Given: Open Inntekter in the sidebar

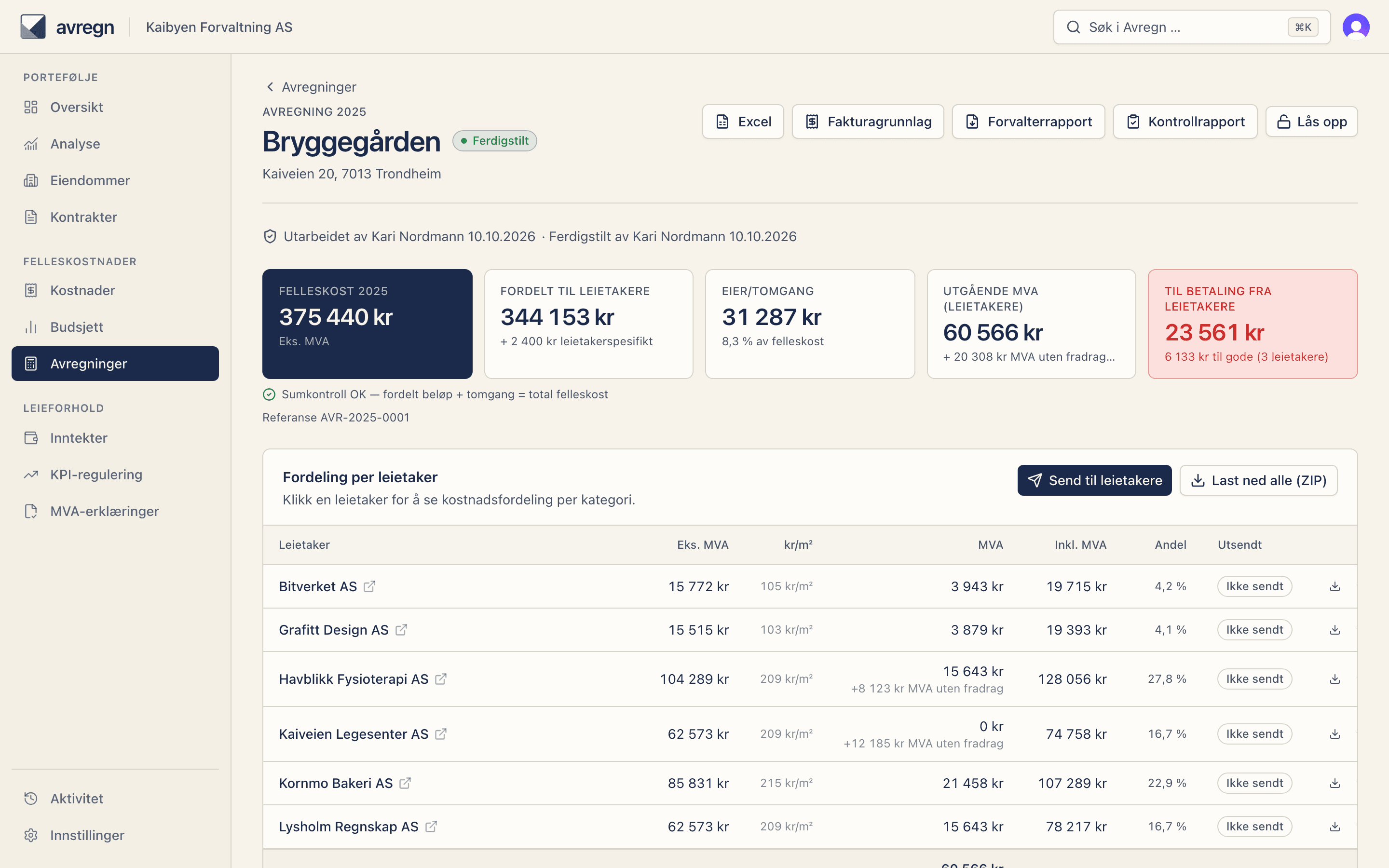Looking at the screenshot, I should point(115,438).
